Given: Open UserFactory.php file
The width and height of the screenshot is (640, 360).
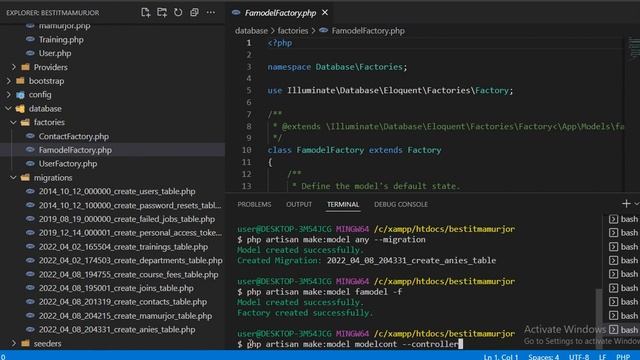Looking at the screenshot, I should click(x=68, y=164).
